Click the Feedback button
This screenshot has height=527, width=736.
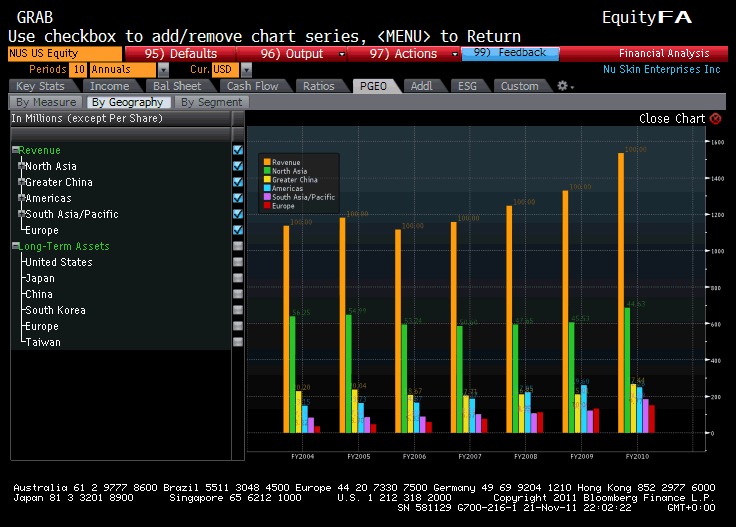click(x=510, y=53)
